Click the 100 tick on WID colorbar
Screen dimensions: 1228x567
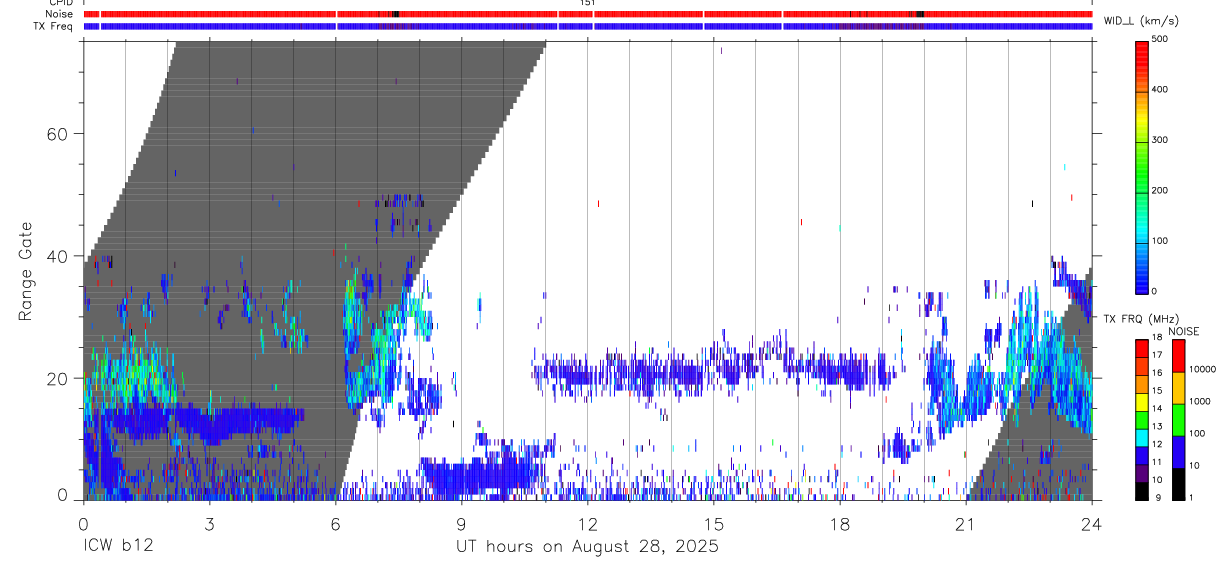pos(1160,241)
